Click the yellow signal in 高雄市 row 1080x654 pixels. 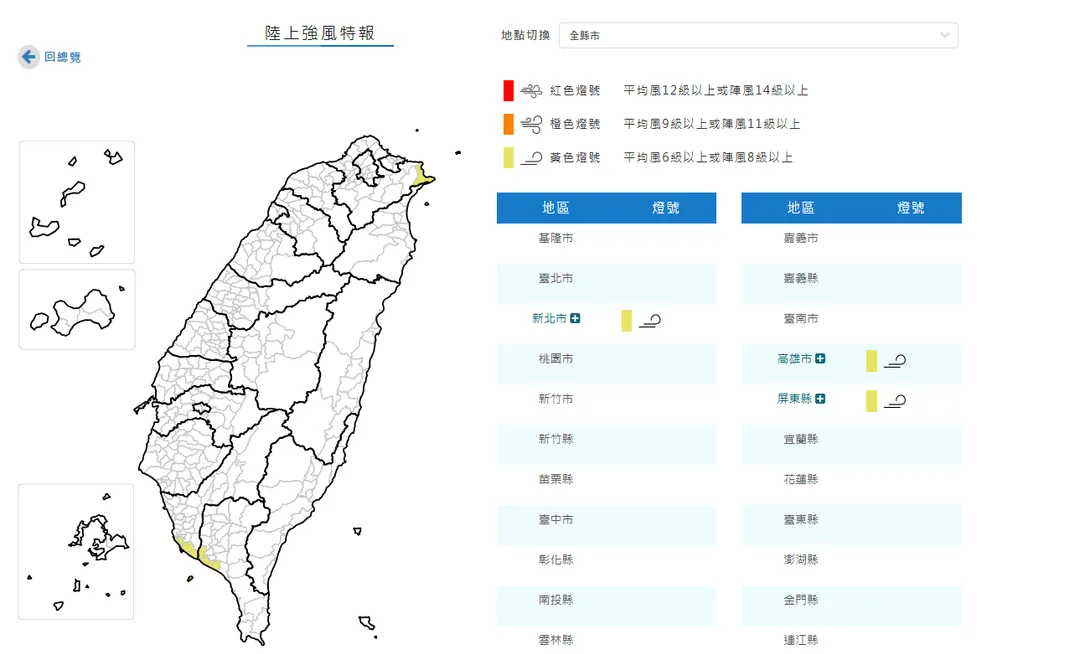tap(871, 361)
